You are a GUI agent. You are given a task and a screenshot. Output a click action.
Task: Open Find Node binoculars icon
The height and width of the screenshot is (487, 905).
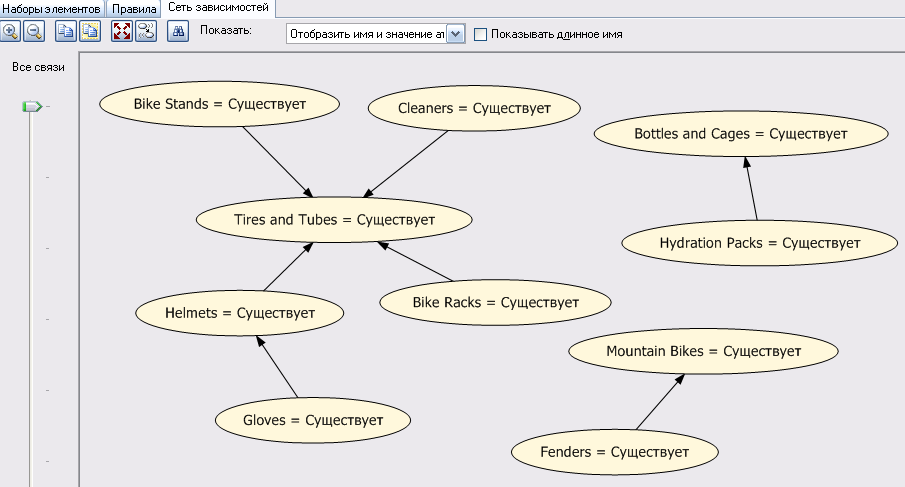click(x=178, y=32)
